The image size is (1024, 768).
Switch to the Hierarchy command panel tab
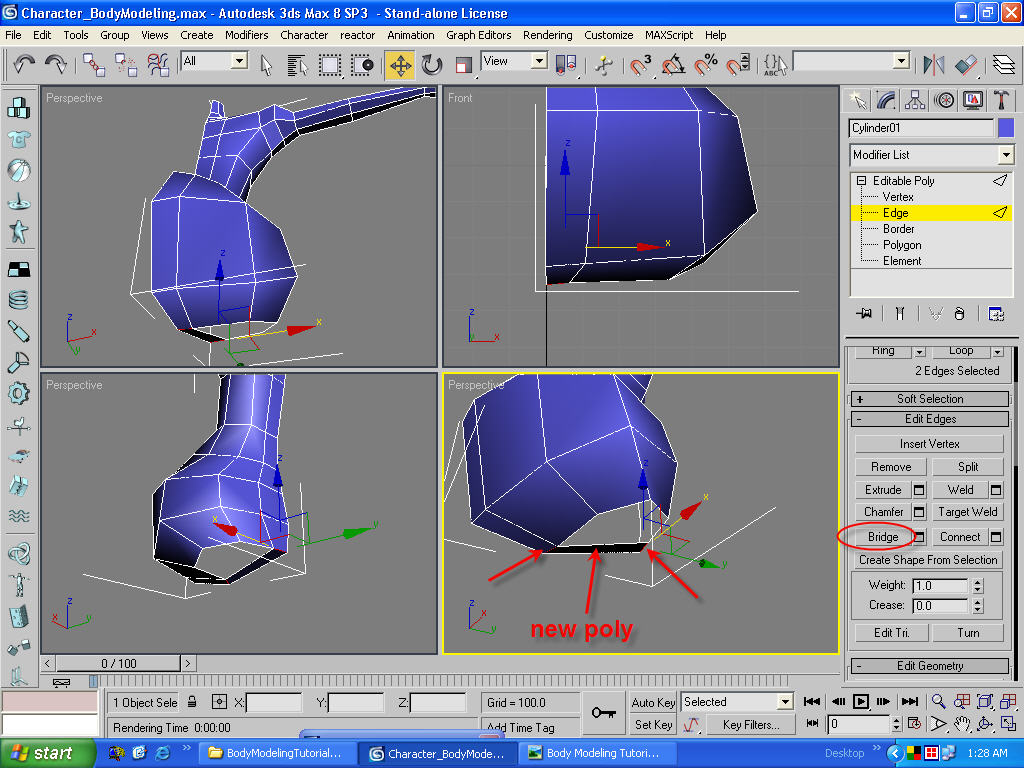coord(915,100)
